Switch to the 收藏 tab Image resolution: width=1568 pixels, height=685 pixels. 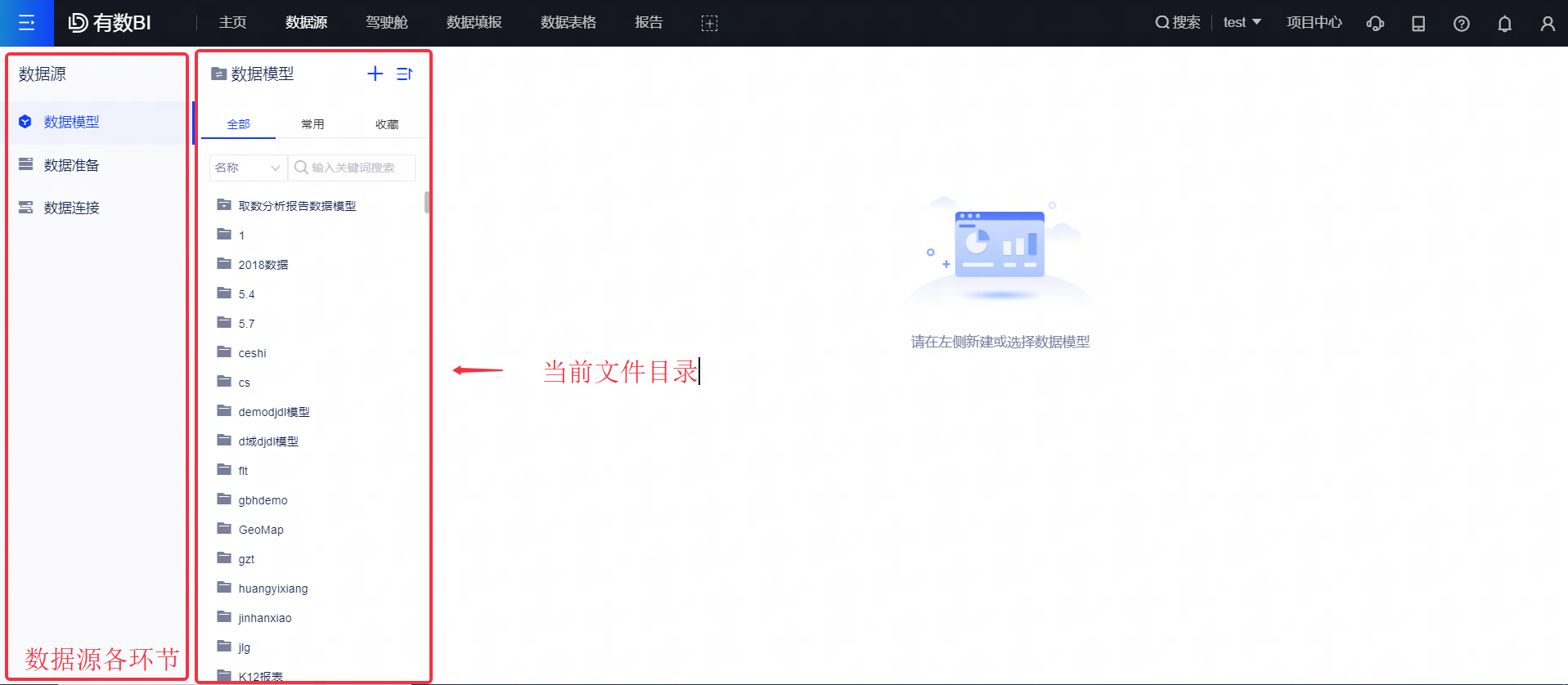pos(387,124)
